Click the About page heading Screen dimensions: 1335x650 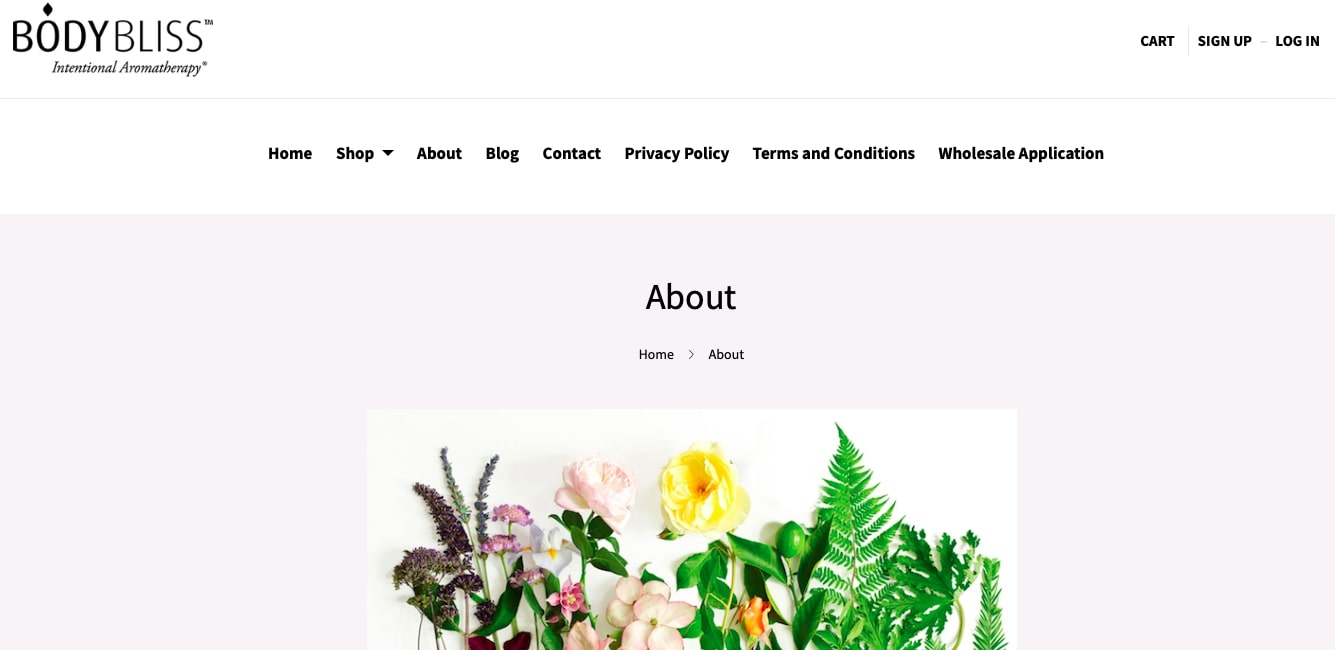coord(691,297)
